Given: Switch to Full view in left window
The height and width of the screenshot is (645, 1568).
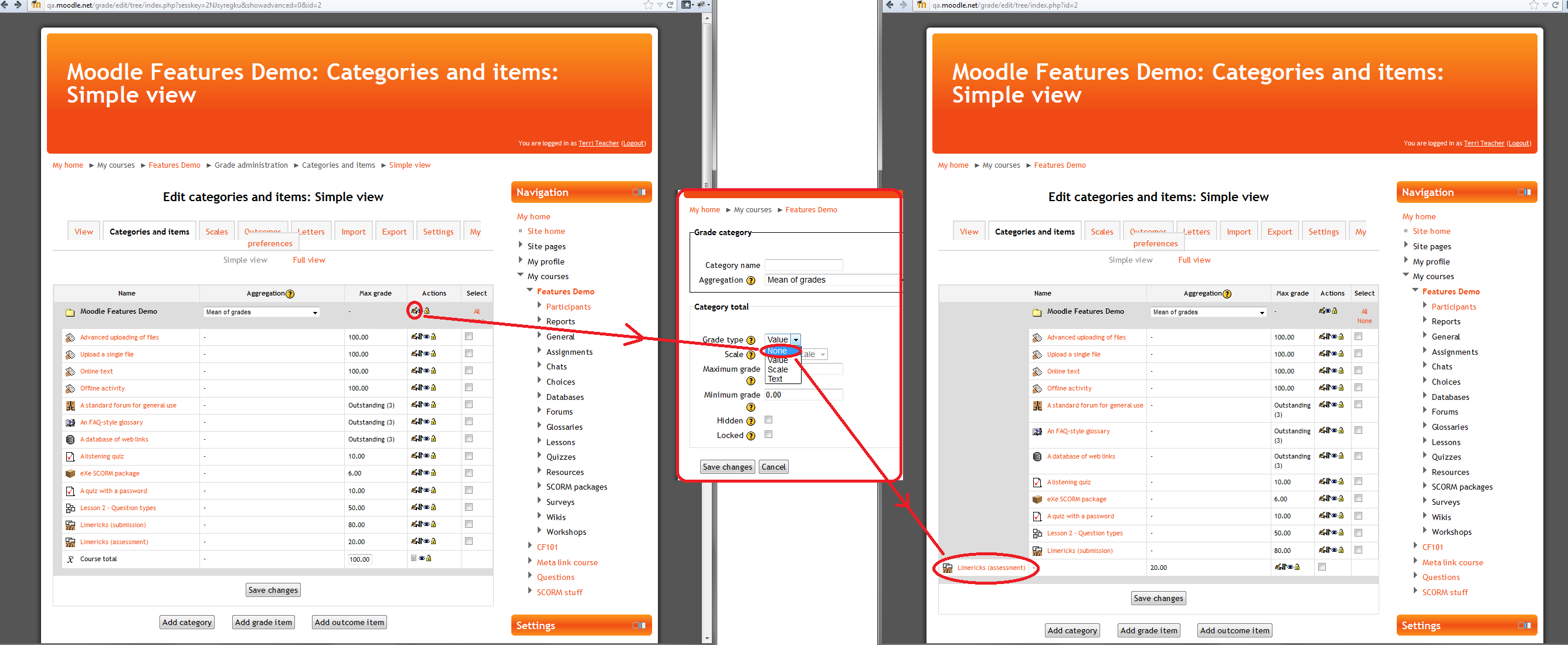Looking at the screenshot, I should (308, 260).
